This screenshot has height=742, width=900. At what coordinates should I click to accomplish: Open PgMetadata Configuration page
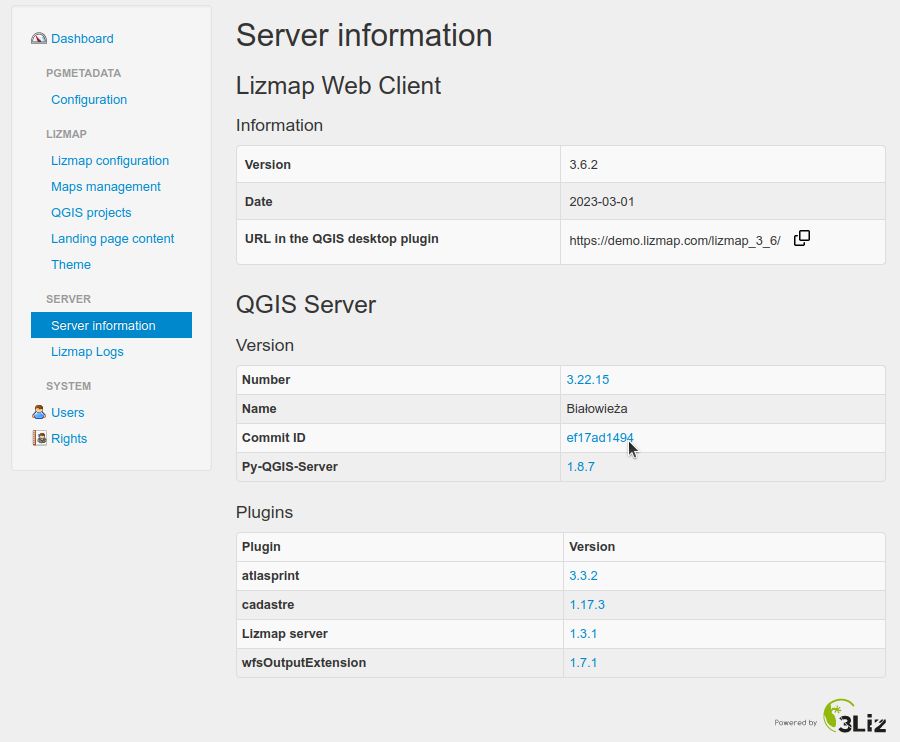click(89, 100)
